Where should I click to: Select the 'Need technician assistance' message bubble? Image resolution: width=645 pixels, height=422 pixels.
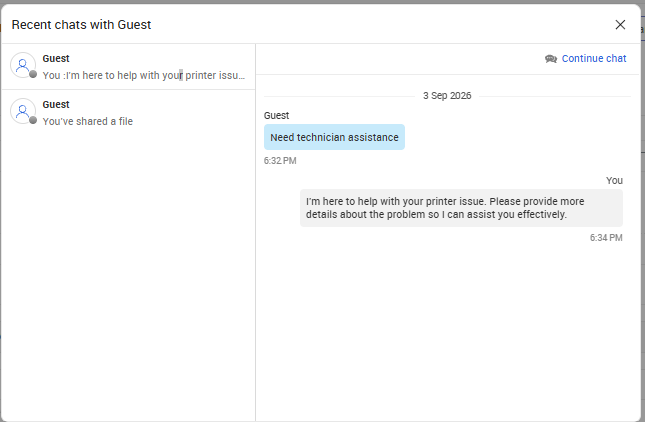tap(334, 137)
